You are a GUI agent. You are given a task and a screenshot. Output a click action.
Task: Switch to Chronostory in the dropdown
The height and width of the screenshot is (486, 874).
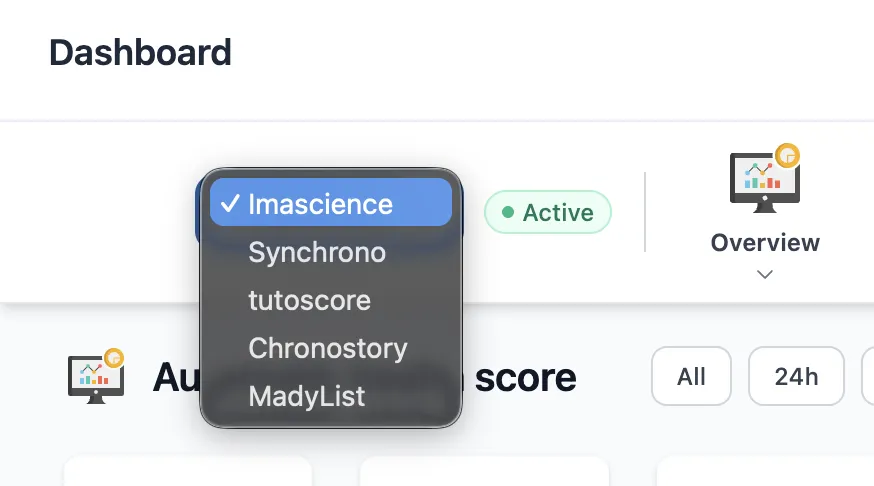pyautogui.click(x=328, y=348)
